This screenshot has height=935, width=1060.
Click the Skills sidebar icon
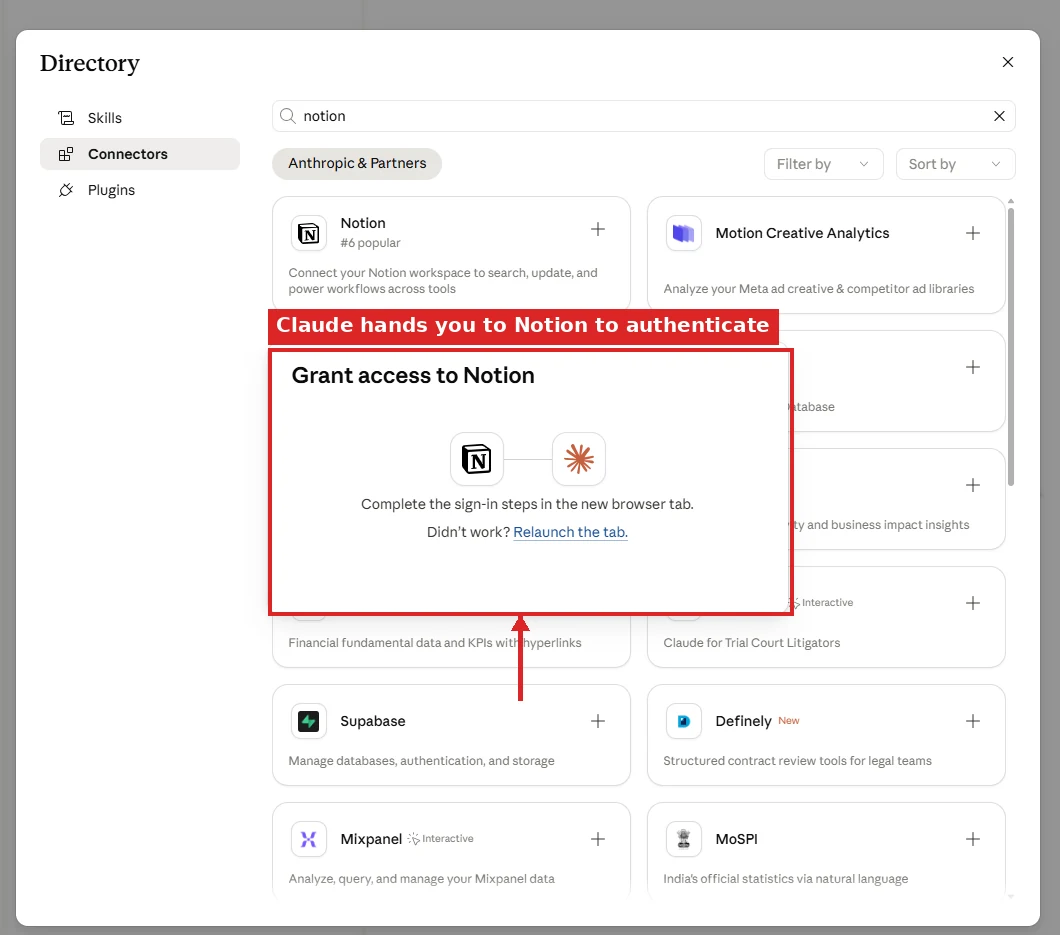coord(66,118)
